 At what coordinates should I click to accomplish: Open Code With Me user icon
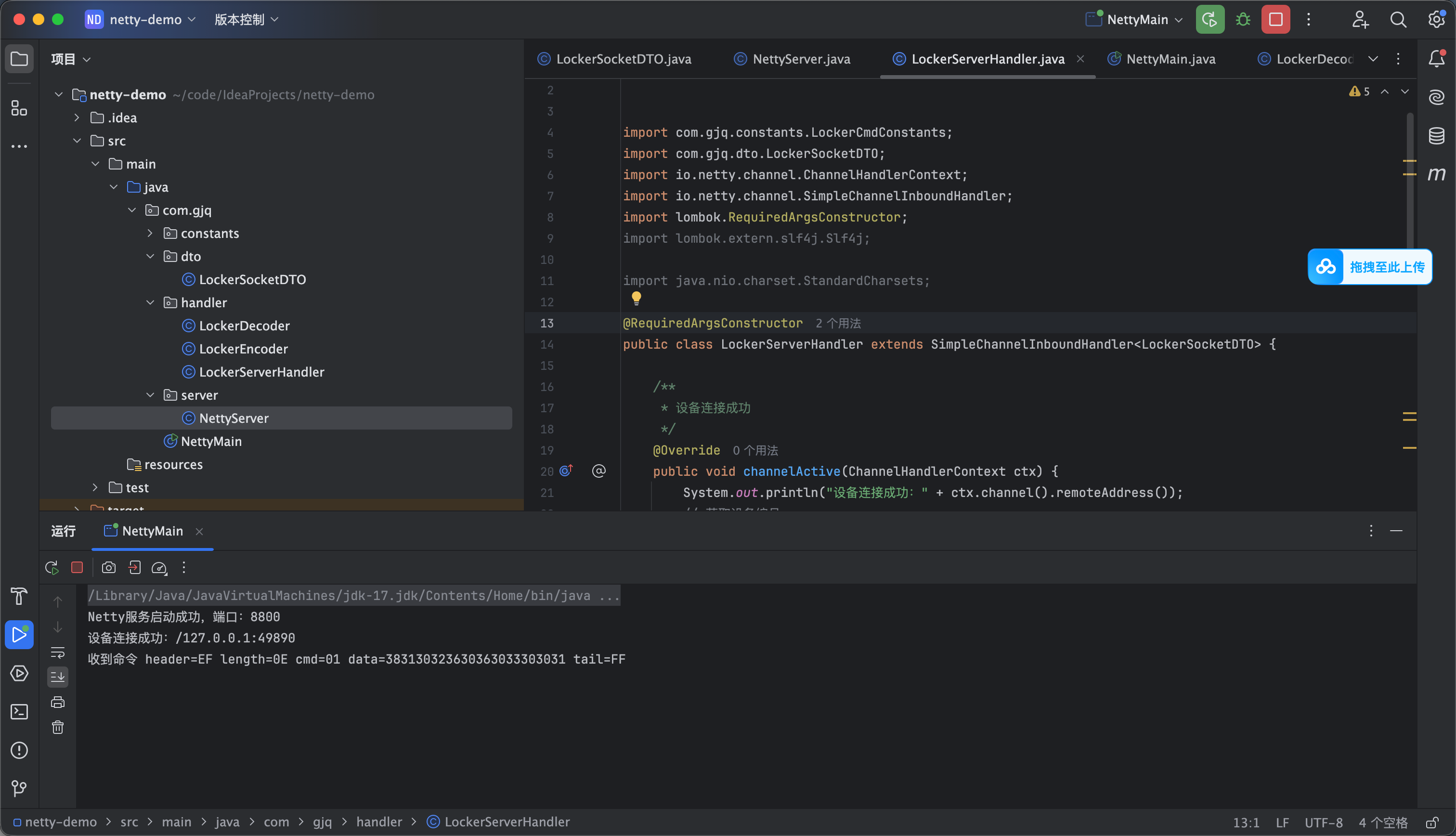(x=1360, y=20)
